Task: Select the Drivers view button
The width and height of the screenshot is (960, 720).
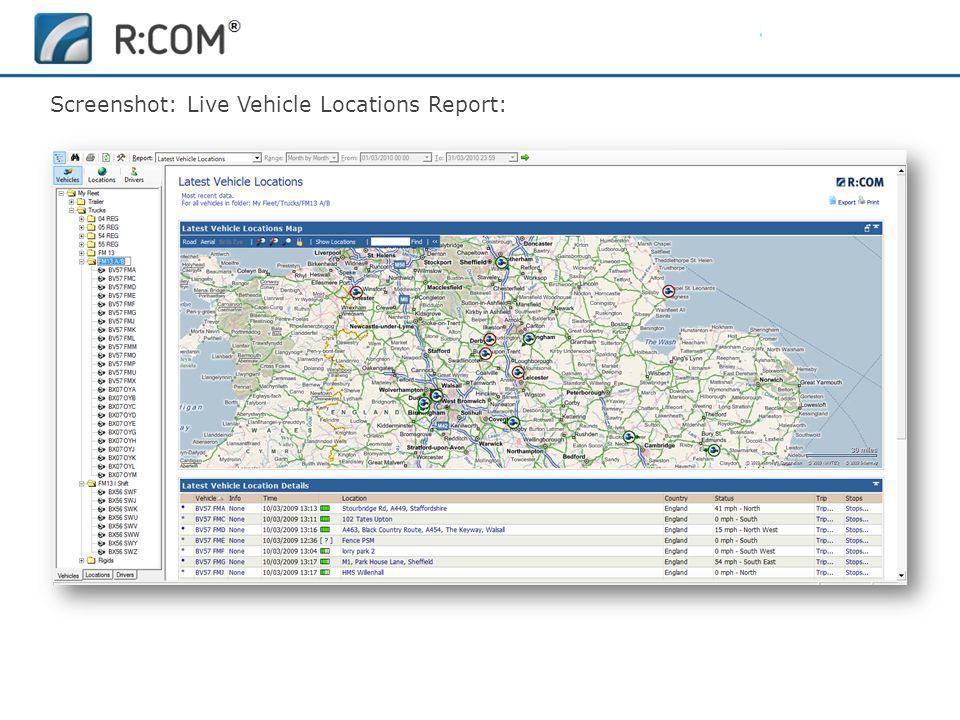Action: (x=134, y=175)
